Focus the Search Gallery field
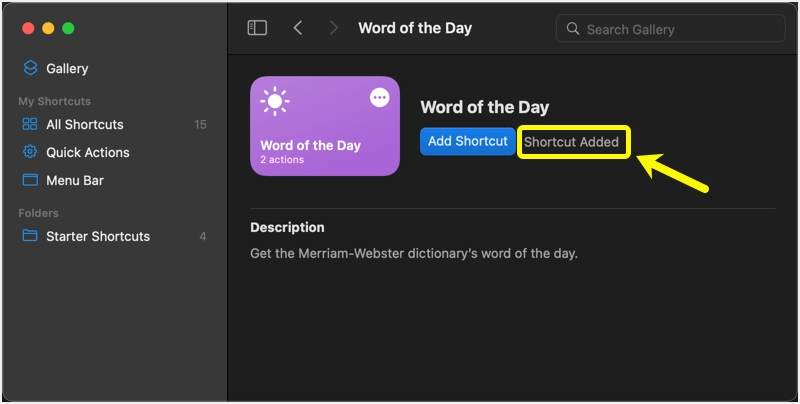Screen dimensions: 800x404 [x=670, y=29]
